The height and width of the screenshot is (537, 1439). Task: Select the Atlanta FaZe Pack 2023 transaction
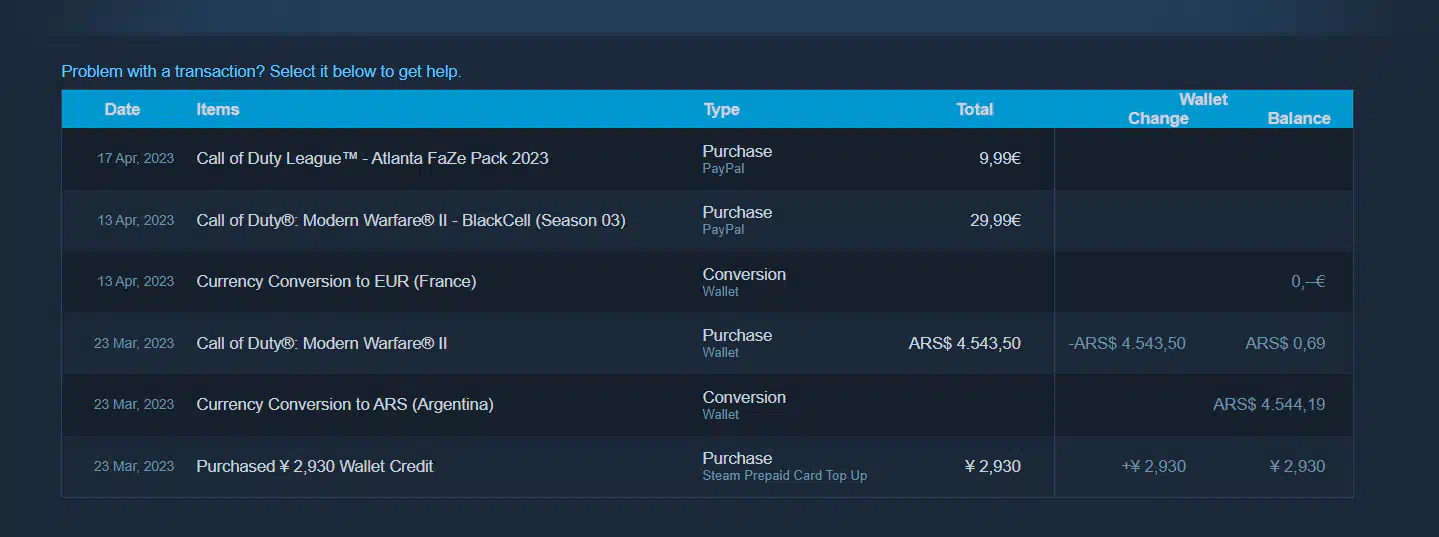click(707, 159)
